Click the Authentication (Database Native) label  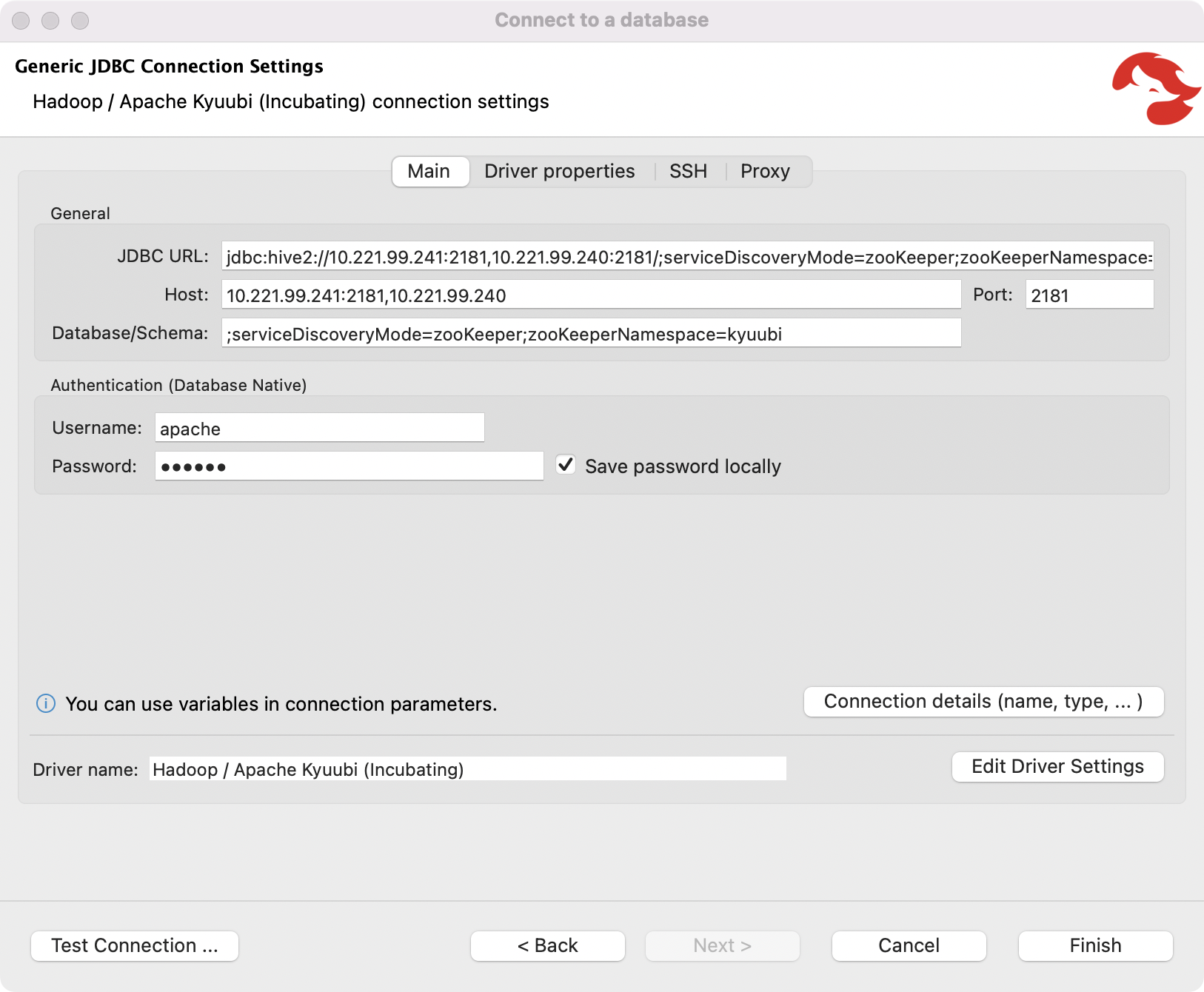178,386
